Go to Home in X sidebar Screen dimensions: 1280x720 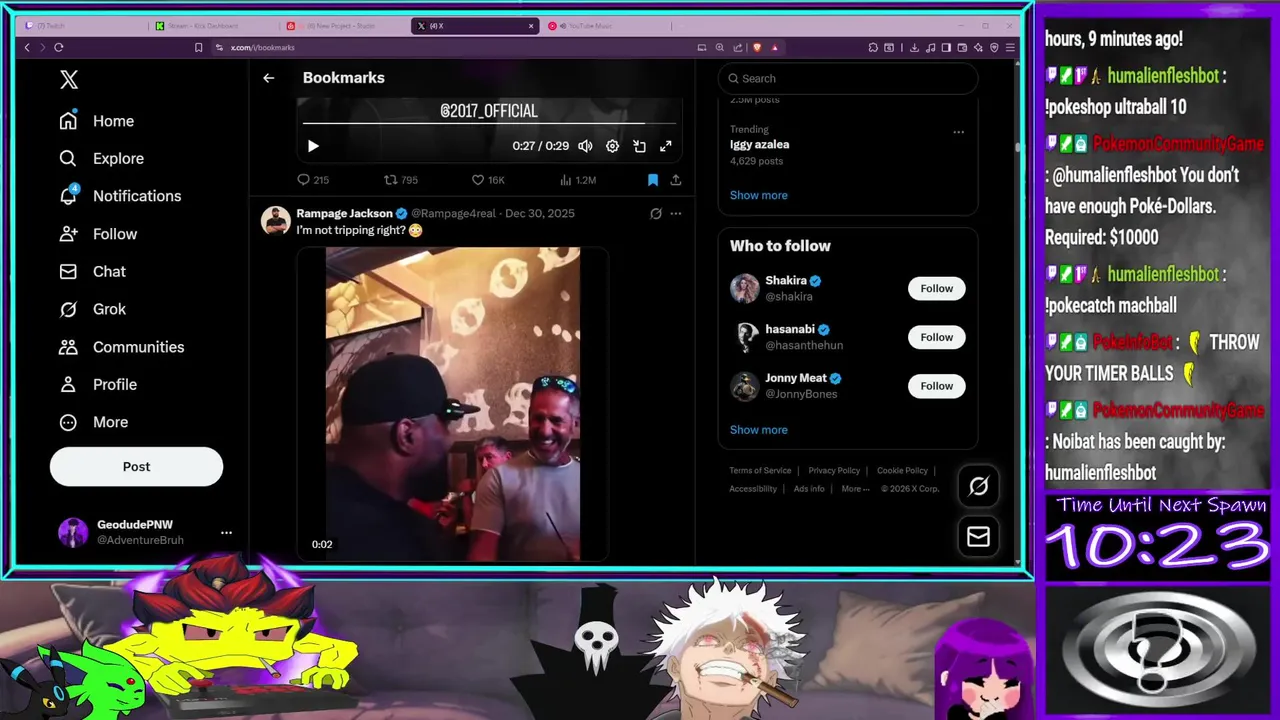[x=97, y=121]
